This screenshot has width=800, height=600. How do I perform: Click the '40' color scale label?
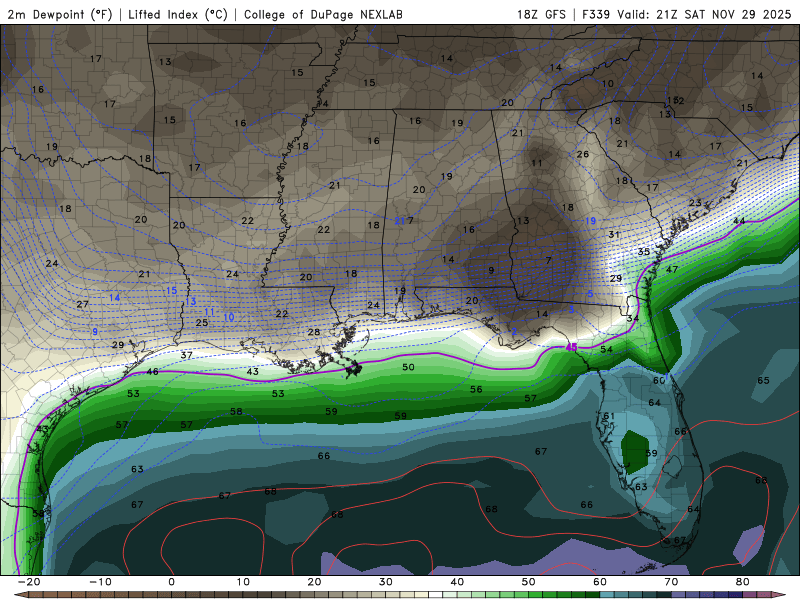coord(457,582)
